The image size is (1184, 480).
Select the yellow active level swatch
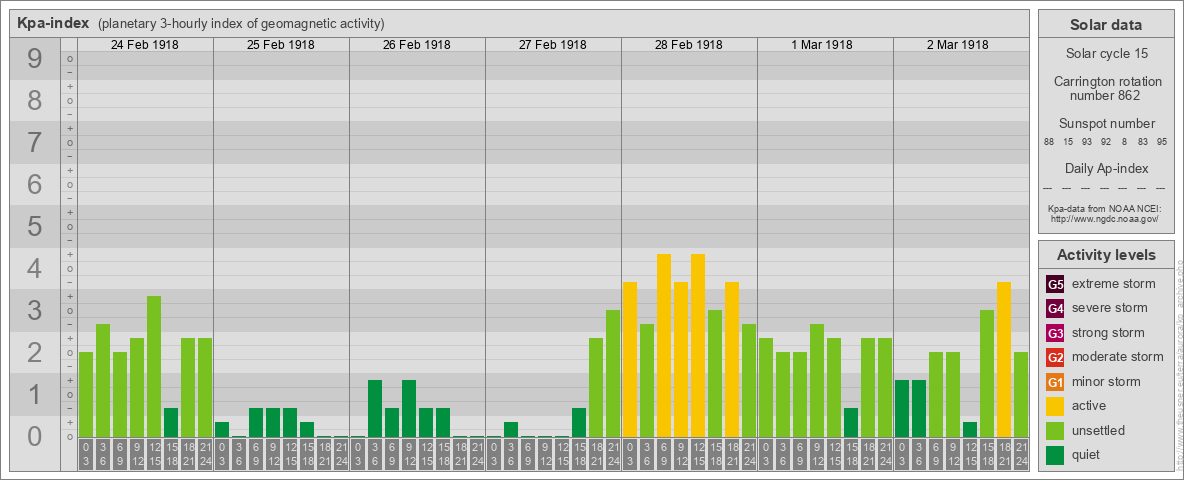(1055, 406)
